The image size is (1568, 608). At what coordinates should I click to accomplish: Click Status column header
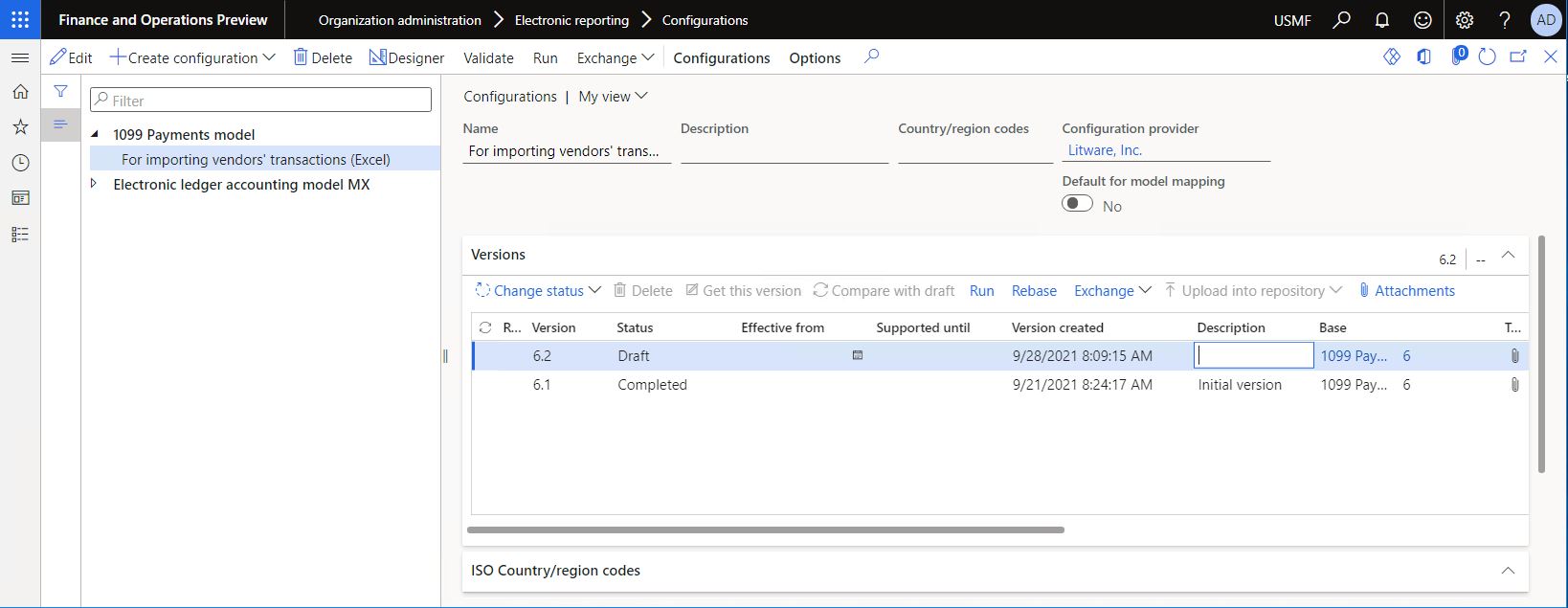635,327
